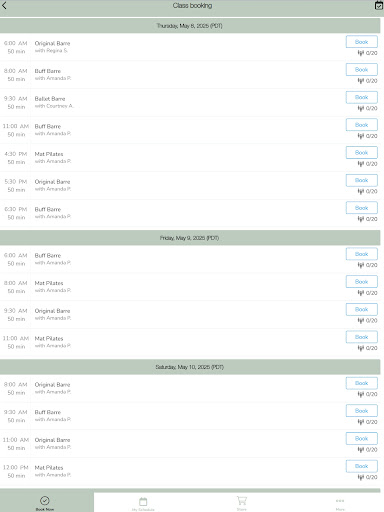This screenshot has width=384, height=512.
Task: Select the Saturday, May 10 date header
Action: click(x=190, y=367)
